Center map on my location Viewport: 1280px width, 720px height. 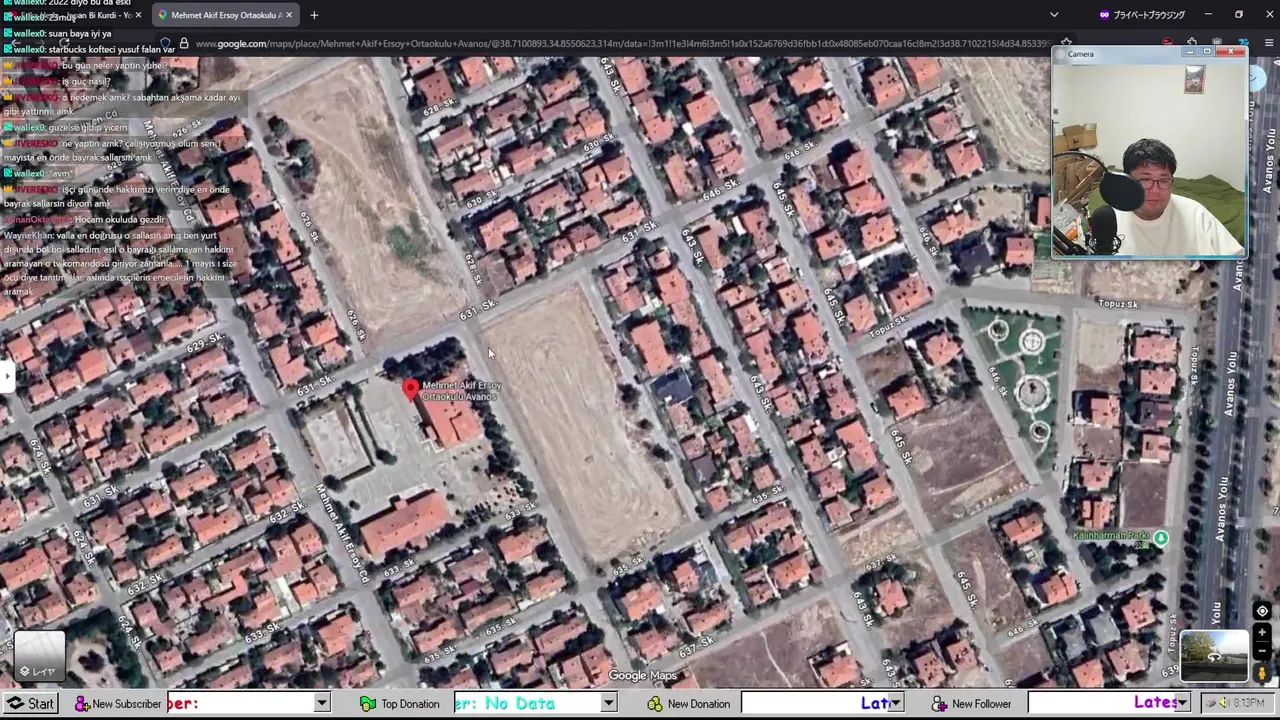[x=1262, y=611]
